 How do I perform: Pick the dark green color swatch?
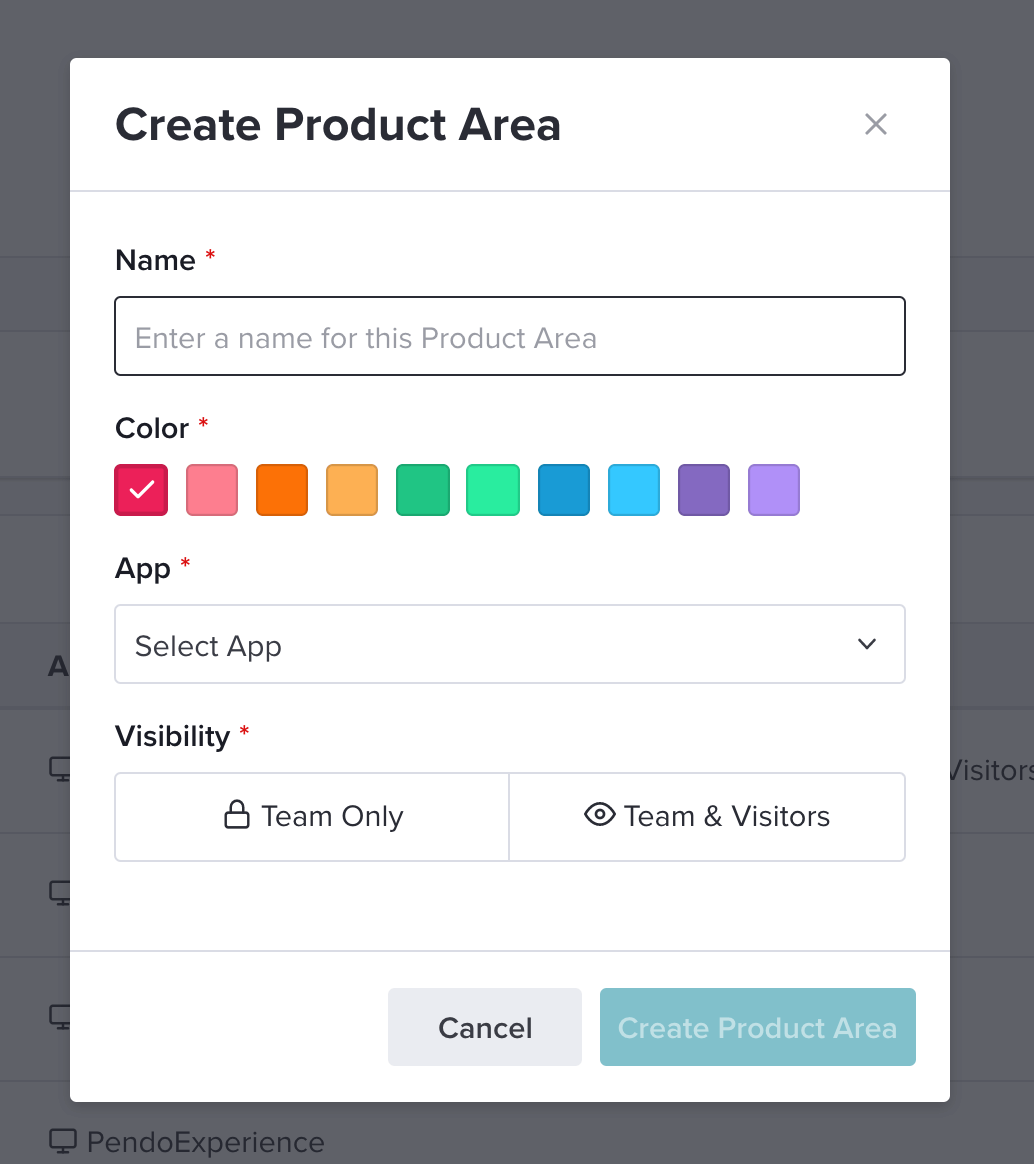click(x=423, y=490)
